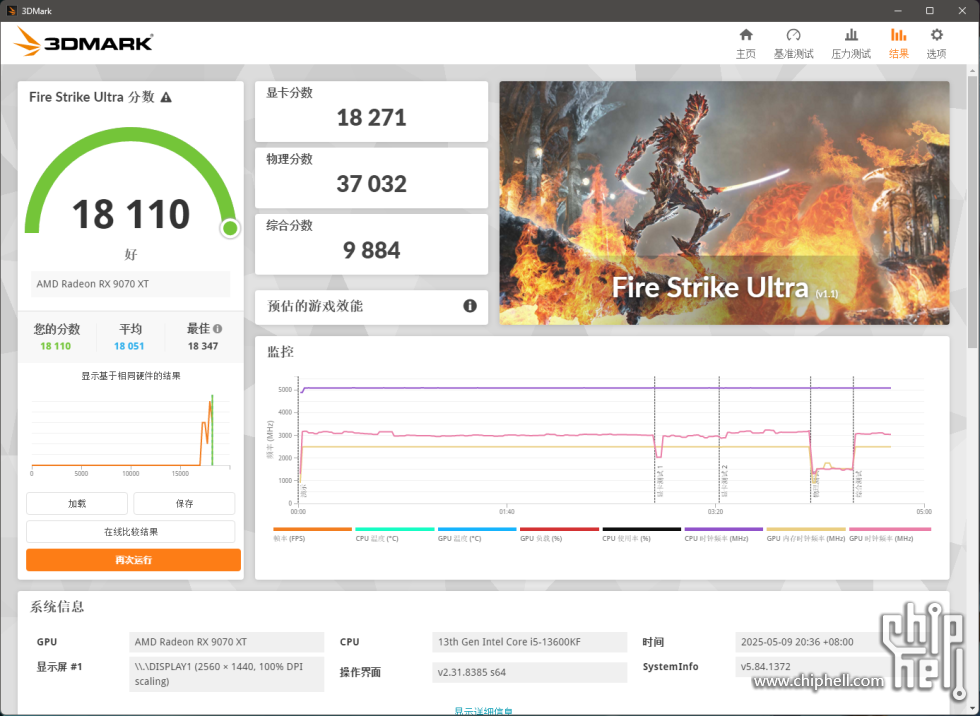
Task: Click the CPU value 13th Gen Intel Core i5-13600KF
Action: point(529,642)
